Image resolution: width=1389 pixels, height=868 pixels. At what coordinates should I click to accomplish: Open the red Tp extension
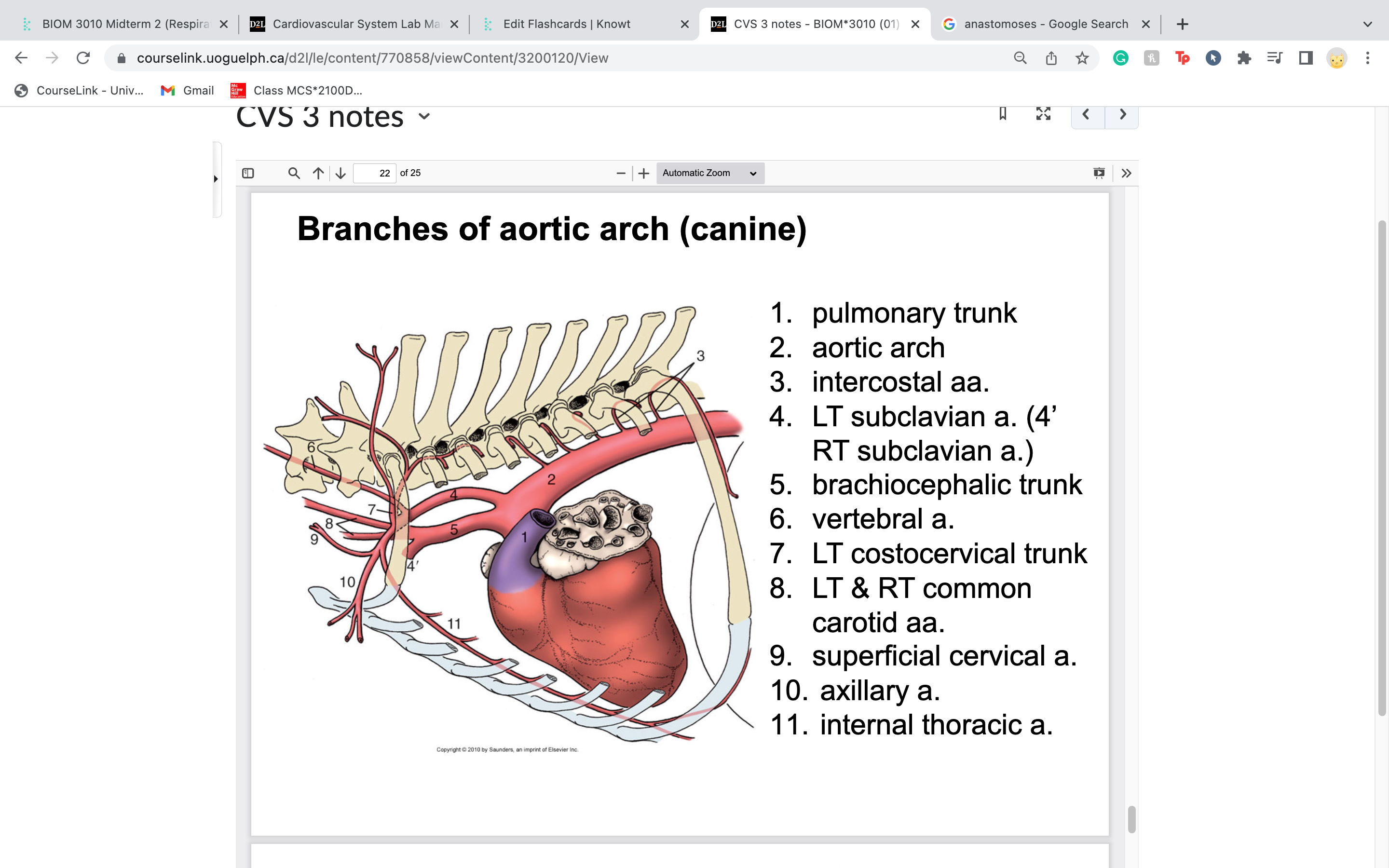point(1183,58)
